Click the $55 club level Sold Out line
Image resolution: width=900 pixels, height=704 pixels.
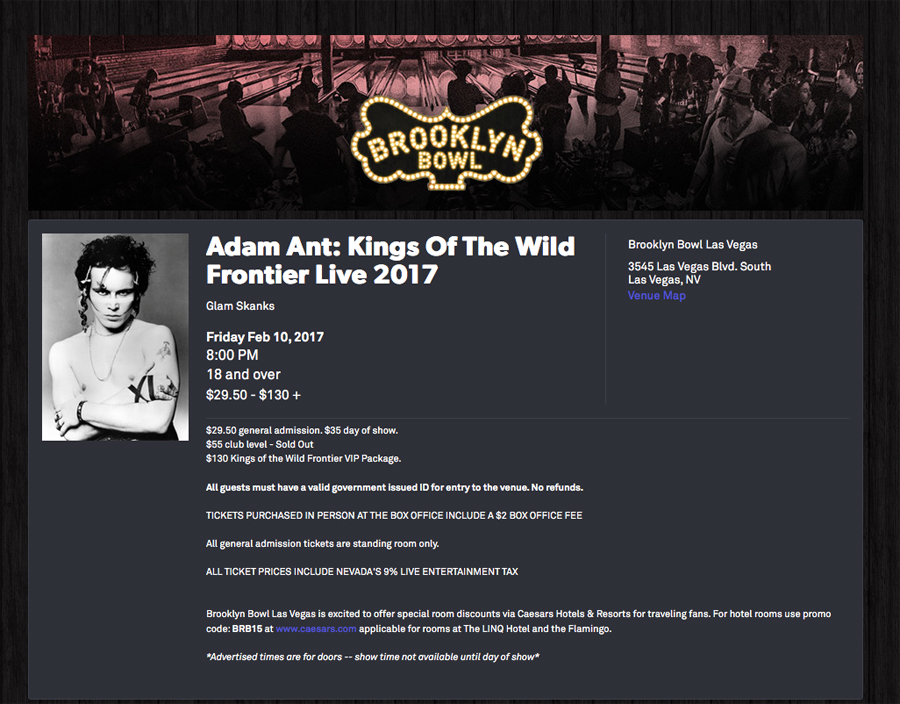(259, 444)
